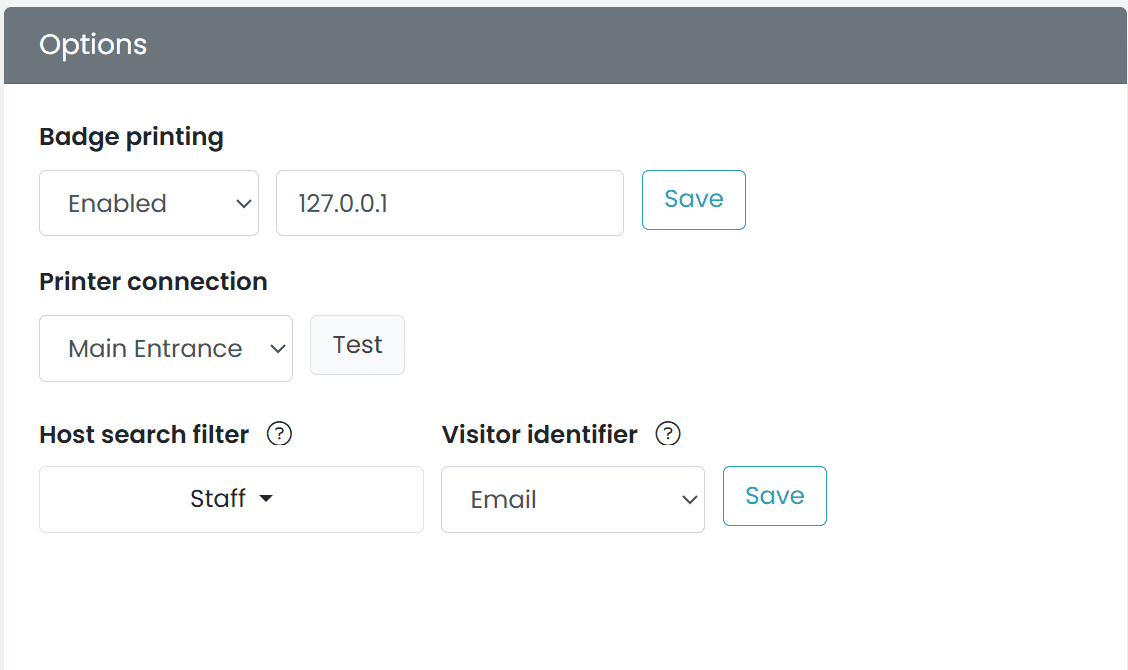Click the 127.0.0.1 IP address field
Image resolution: width=1128 pixels, height=670 pixels.
pos(449,203)
